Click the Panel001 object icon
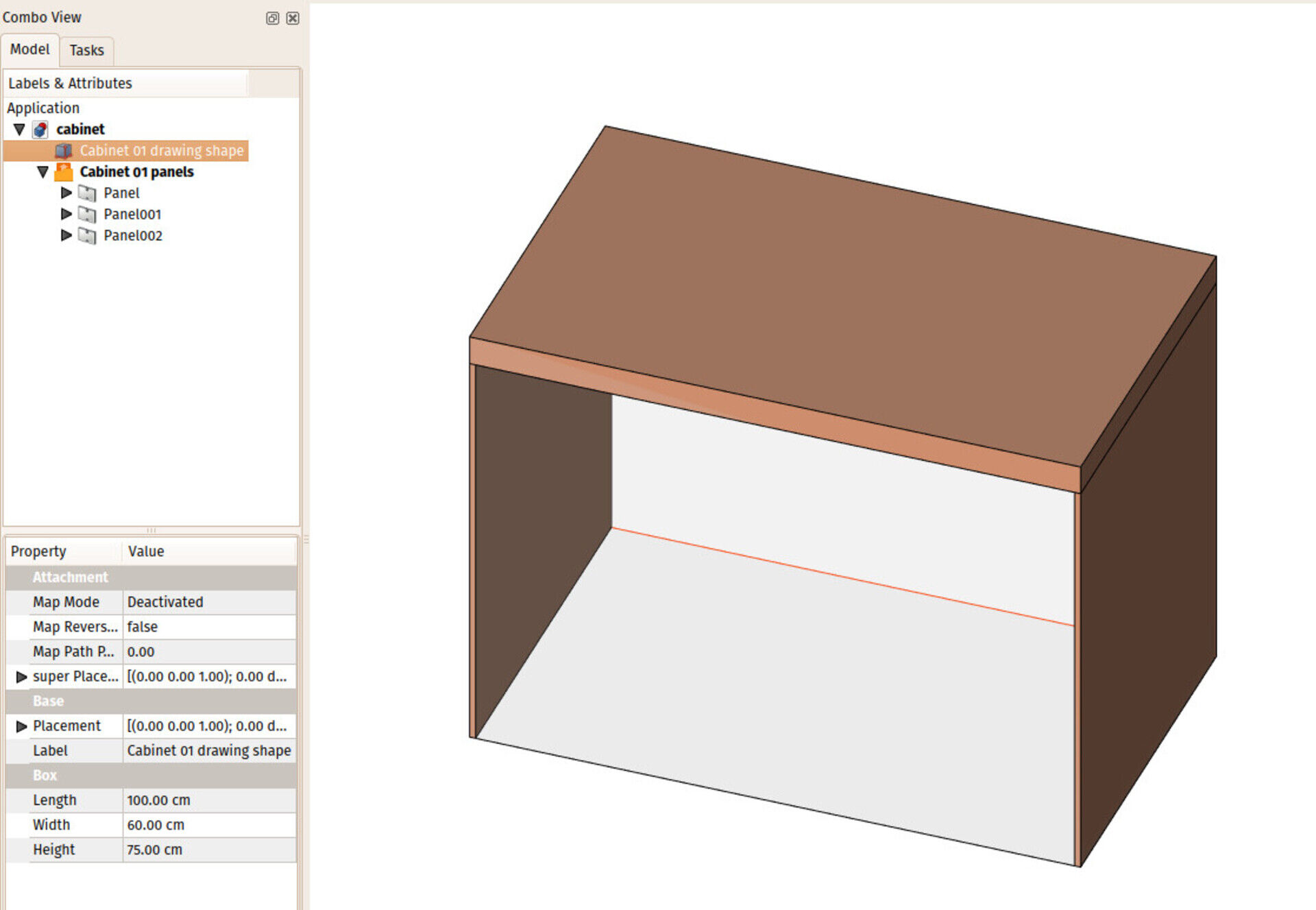 pos(87,215)
